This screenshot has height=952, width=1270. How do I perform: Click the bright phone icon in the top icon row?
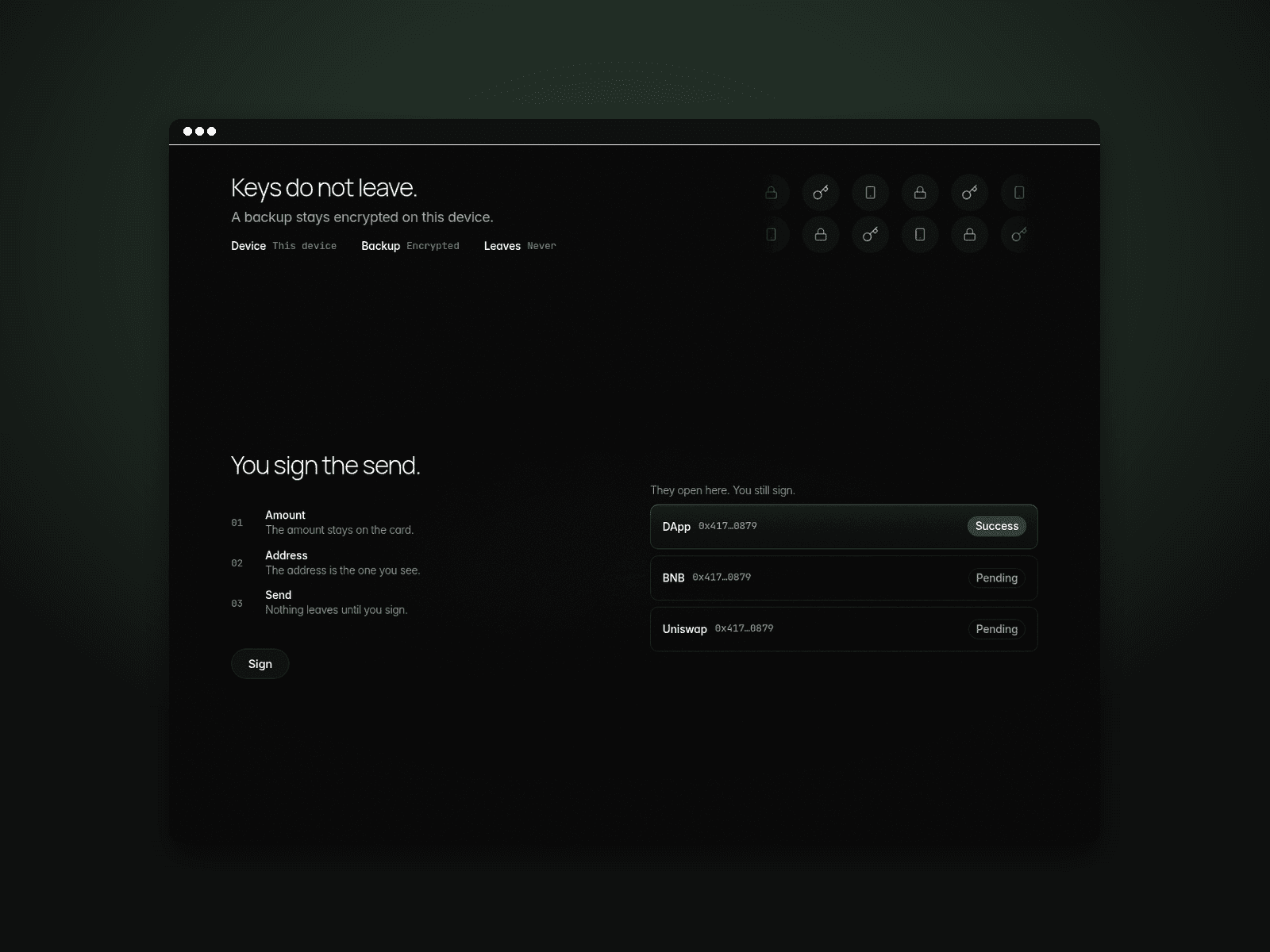tap(870, 193)
